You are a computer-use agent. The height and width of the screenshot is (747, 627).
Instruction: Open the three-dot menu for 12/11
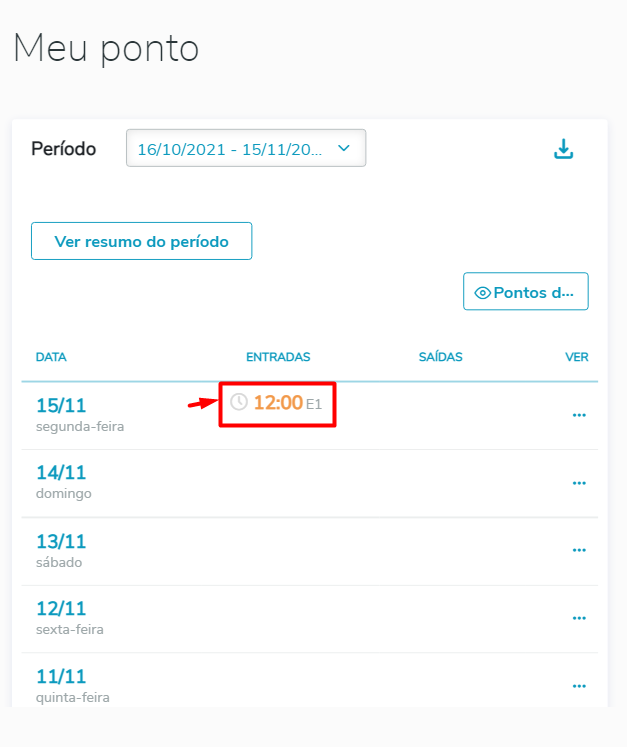pyautogui.click(x=579, y=618)
